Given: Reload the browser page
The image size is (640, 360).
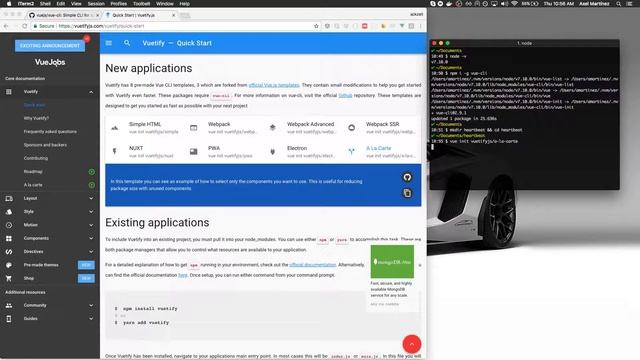Looking at the screenshot, I should (25, 26).
